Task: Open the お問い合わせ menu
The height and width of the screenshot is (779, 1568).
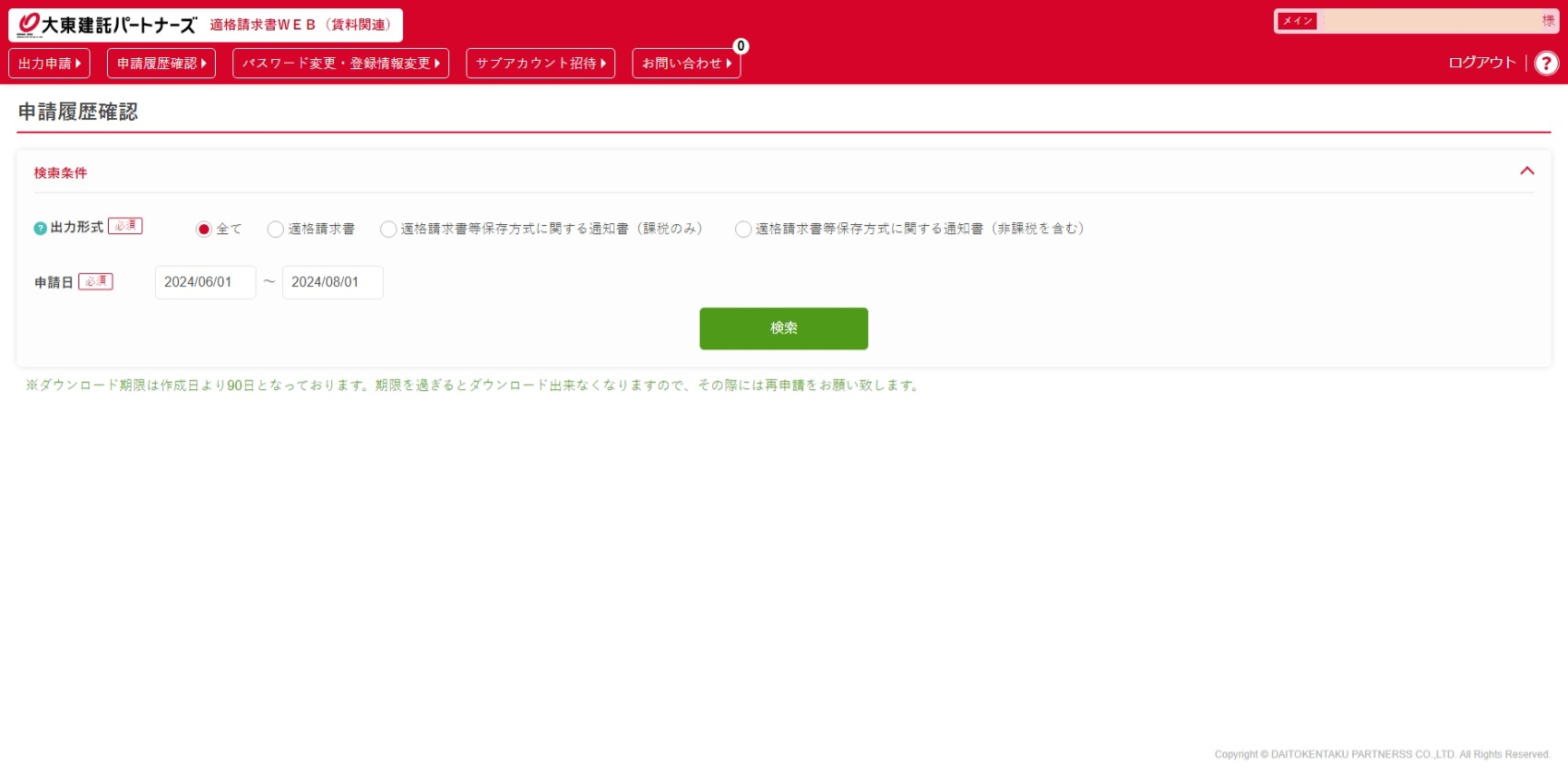Action: (x=686, y=64)
